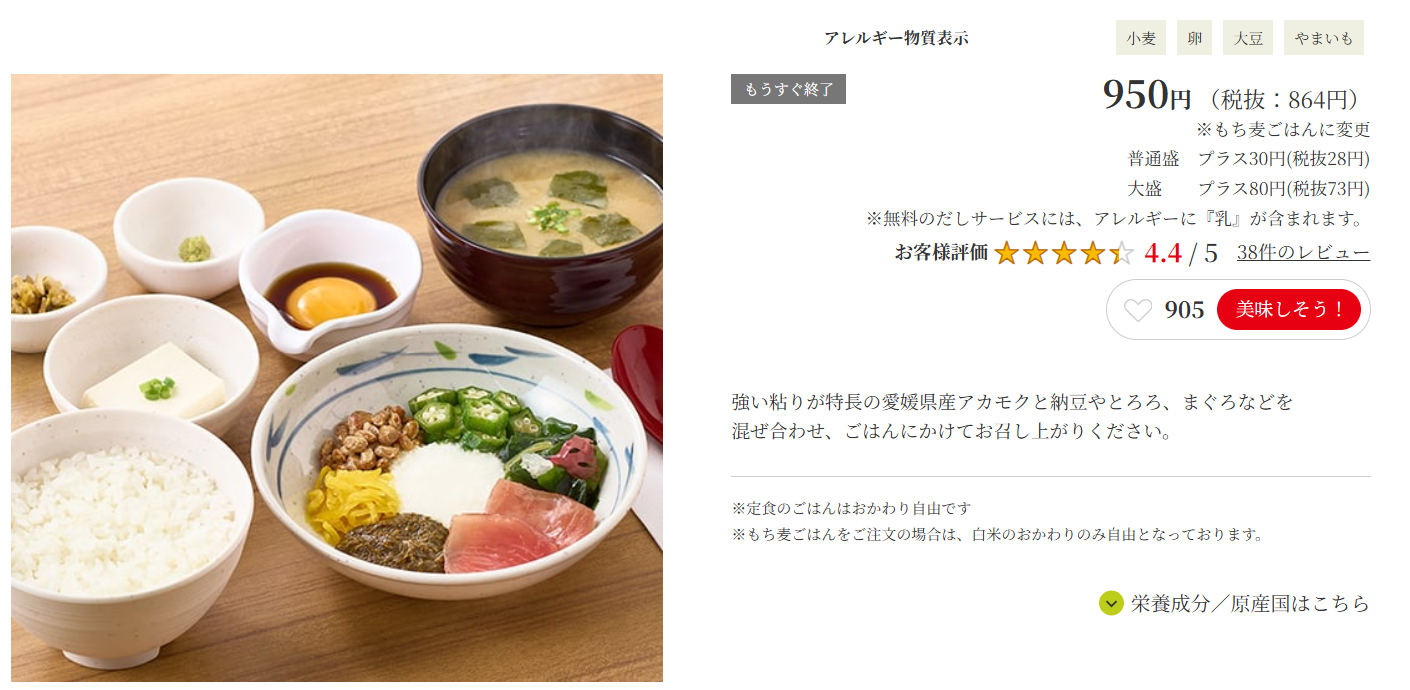Image resolution: width=1410 pixels, height=690 pixels.
Task: Click the お客様評価 label
Action: 941,253
